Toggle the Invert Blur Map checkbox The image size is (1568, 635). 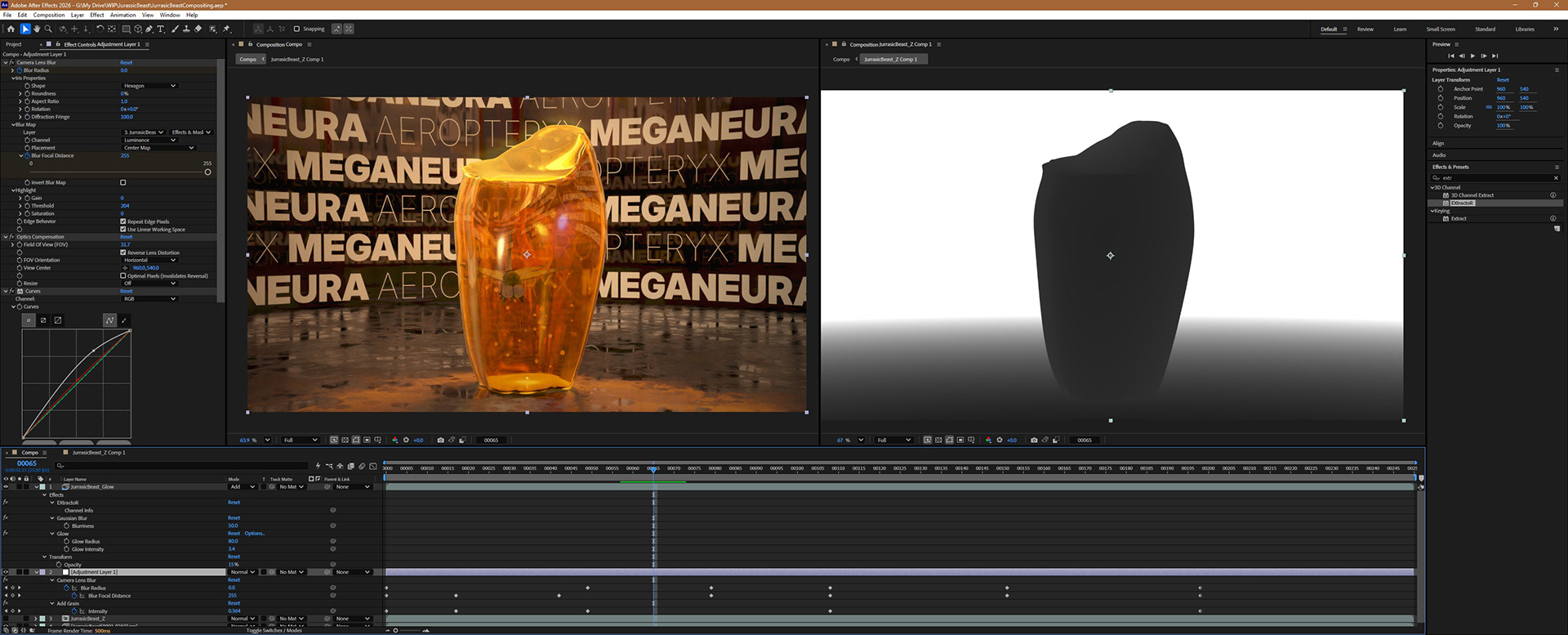pos(123,182)
